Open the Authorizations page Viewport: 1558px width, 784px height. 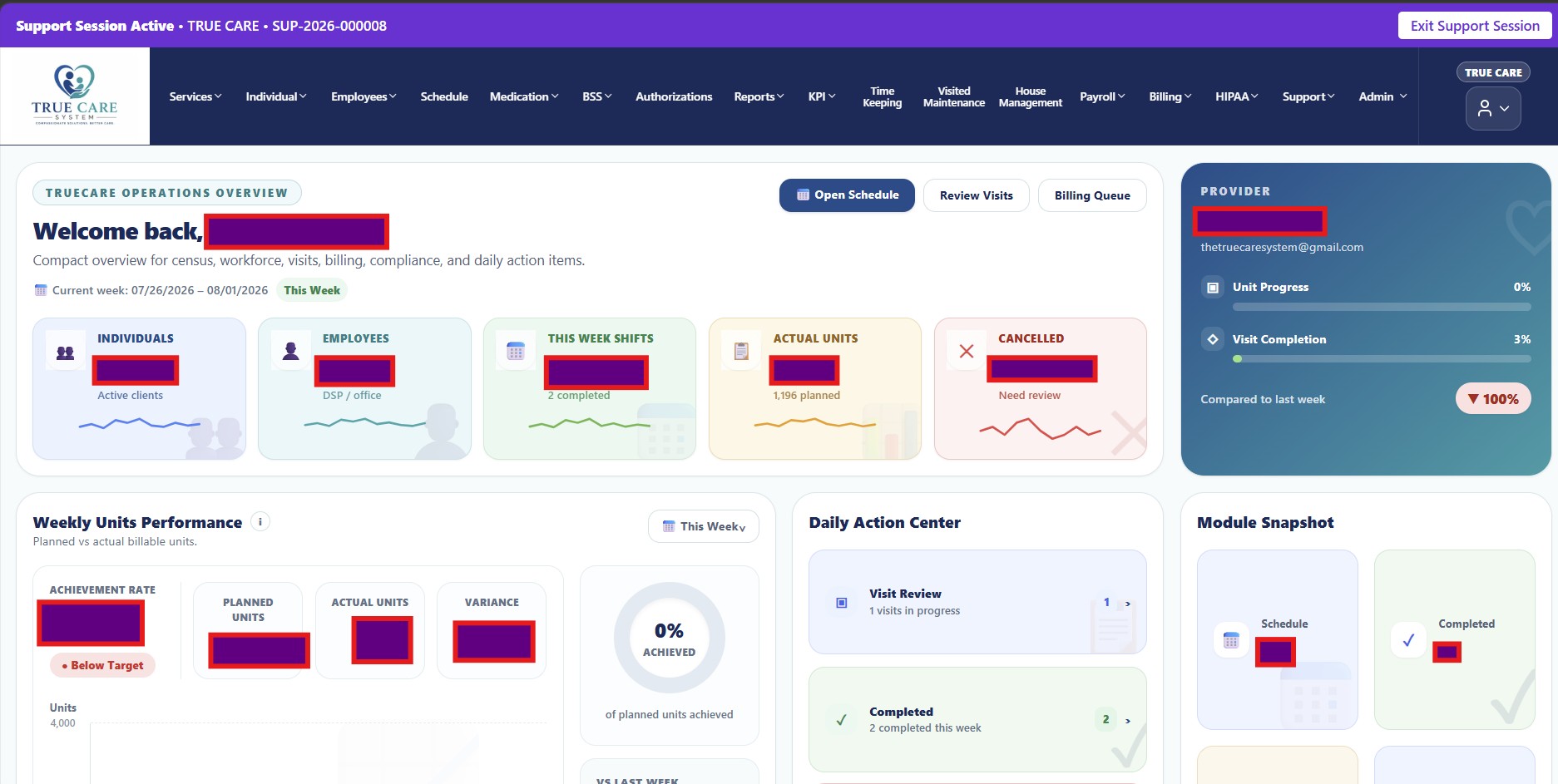tap(674, 96)
